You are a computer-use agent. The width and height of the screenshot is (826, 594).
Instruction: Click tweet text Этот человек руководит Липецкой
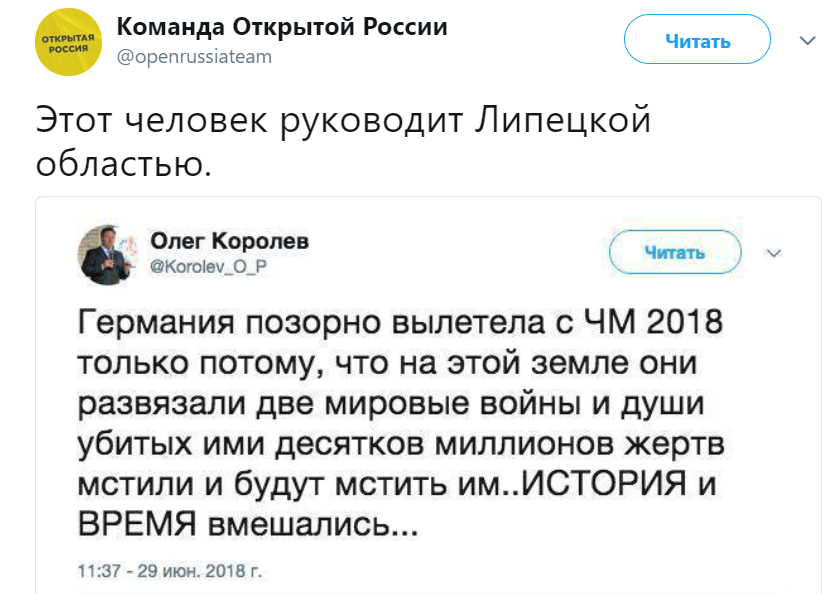click(x=343, y=121)
